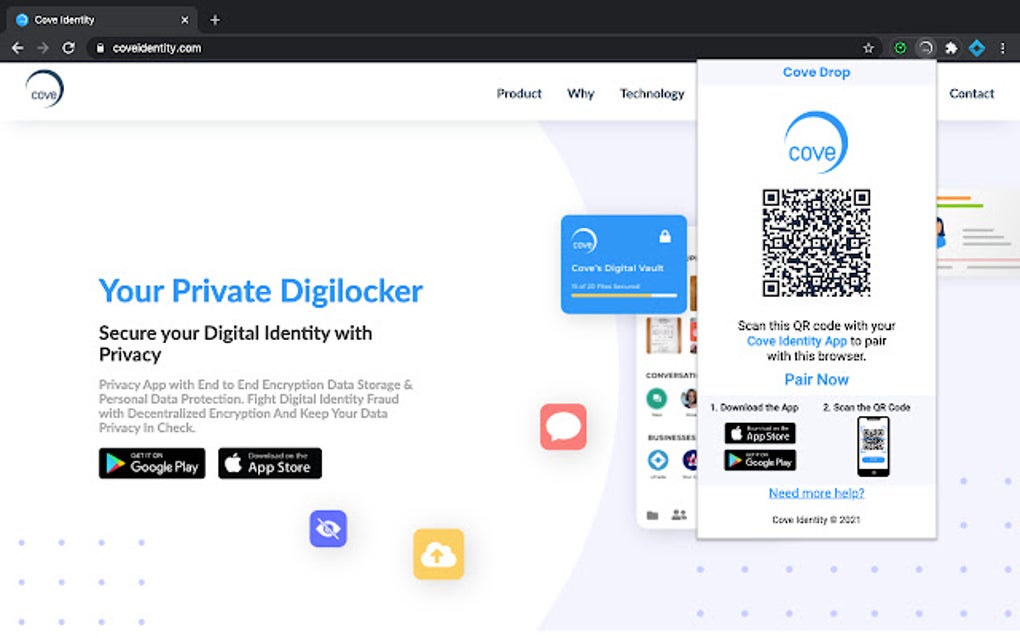Viewport: 1020px width, 638px height.
Task: Bookmark the page using the star icon
Action: click(868, 47)
